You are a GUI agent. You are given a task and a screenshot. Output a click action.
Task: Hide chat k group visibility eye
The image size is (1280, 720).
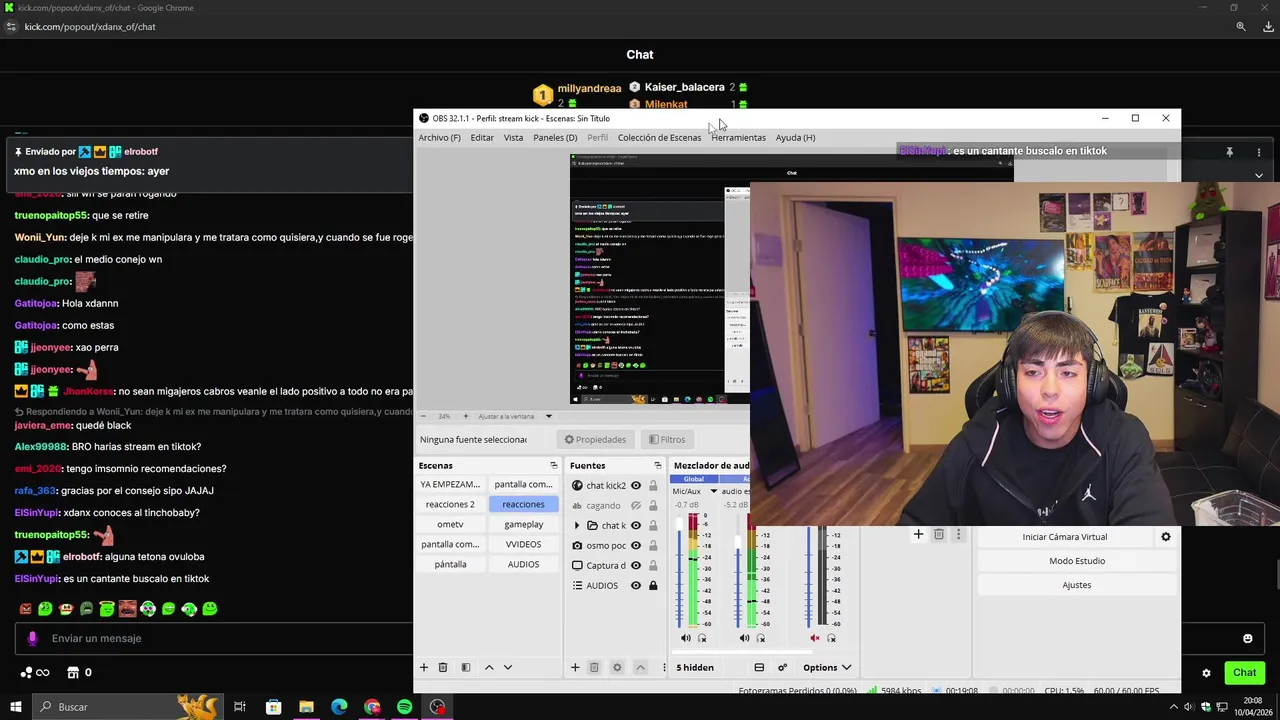click(635, 525)
